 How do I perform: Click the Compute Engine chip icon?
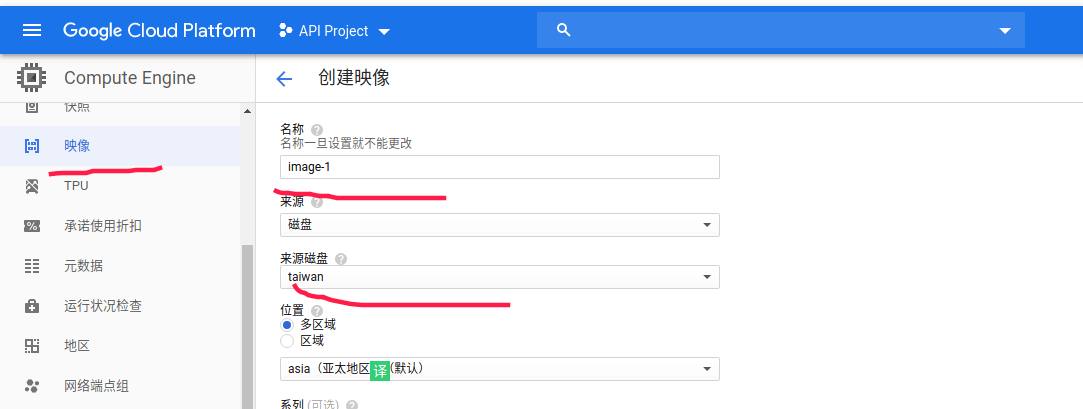(x=32, y=78)
